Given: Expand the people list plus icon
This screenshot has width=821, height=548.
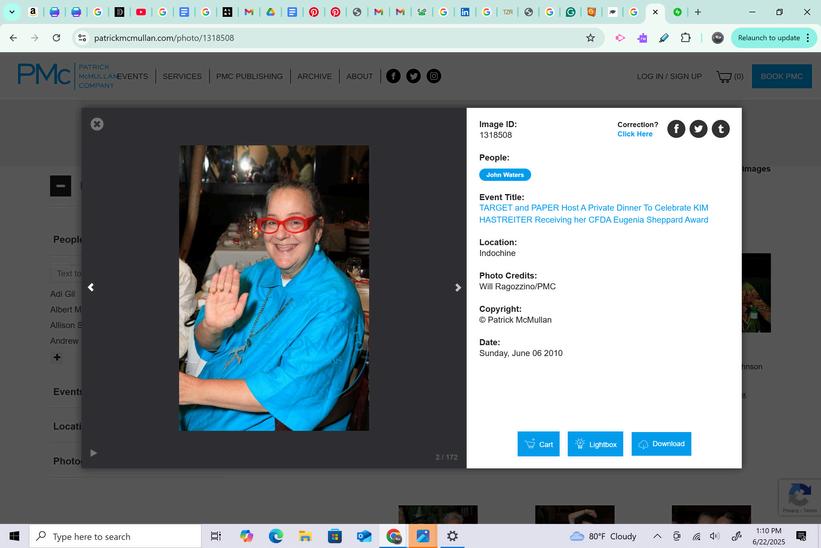Looking at the screenshot, I should coord(57,357).
